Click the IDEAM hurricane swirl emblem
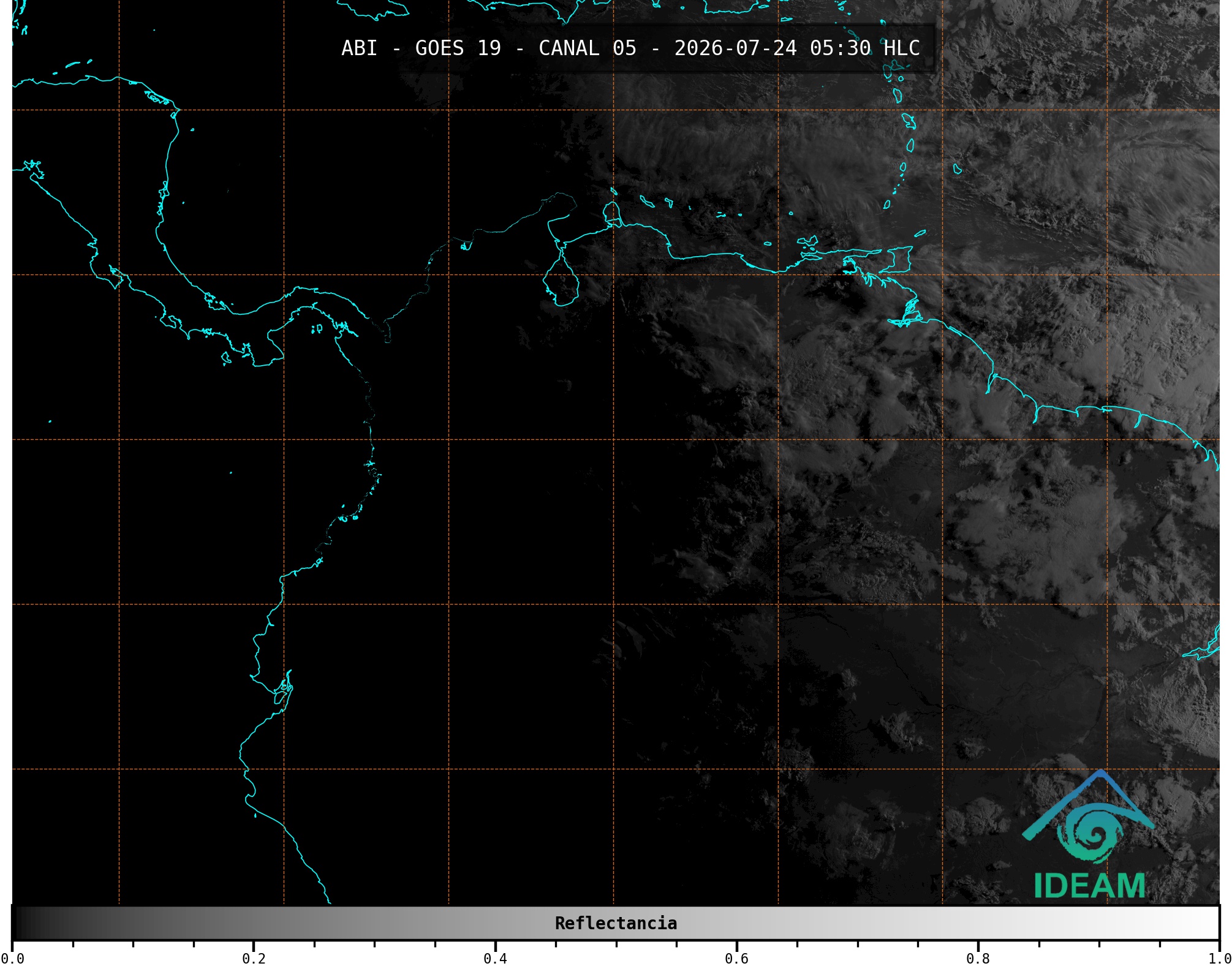Screen dimensions: 1232x966 point(1090,832)
